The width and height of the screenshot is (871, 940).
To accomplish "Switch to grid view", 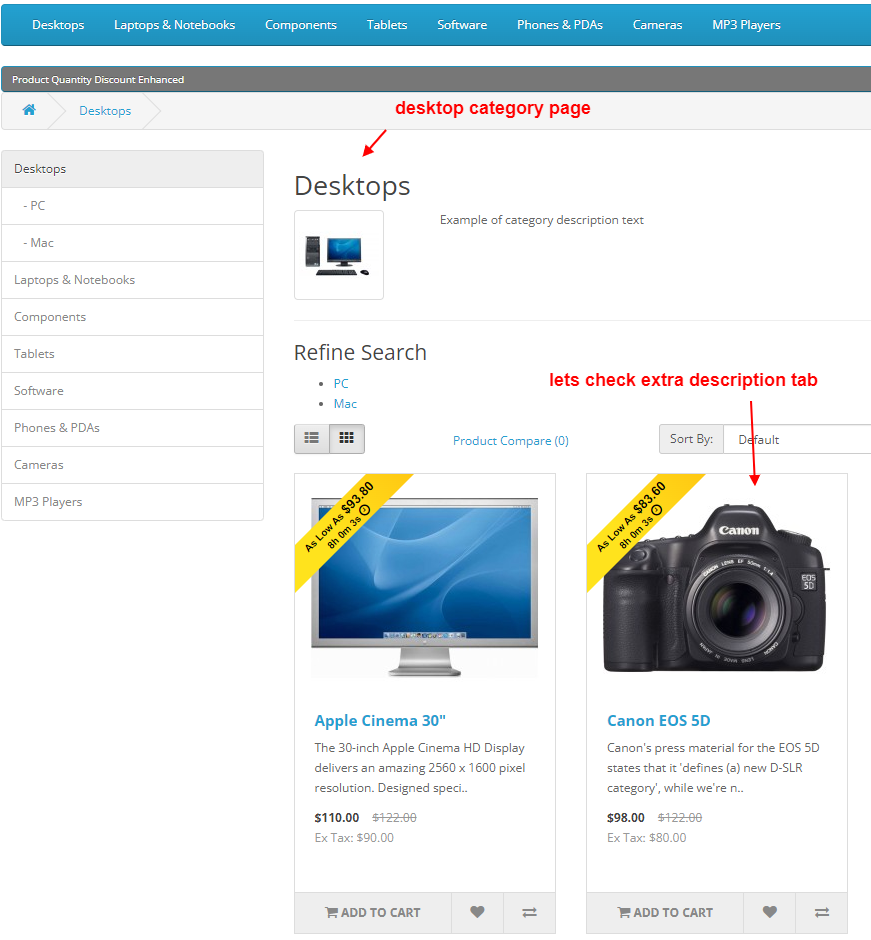I will [347, 438].
